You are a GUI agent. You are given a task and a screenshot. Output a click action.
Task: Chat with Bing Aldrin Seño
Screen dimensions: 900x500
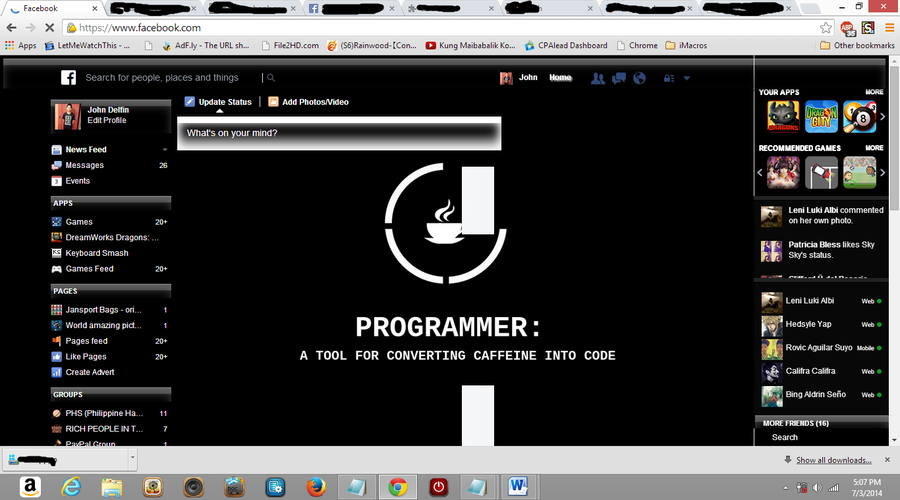pyautogui.click(x=821, y=395)
